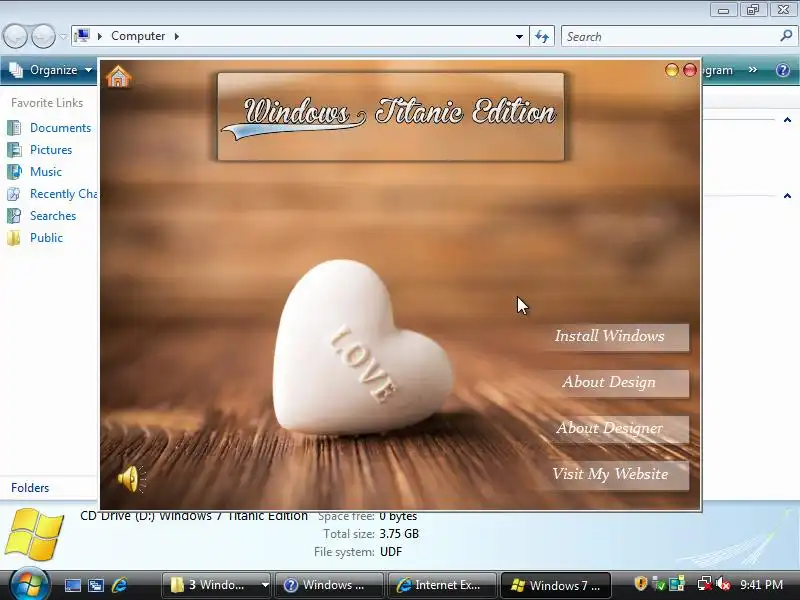The width and height of the screenshot is (800, 600).
Task: Click Computer in the address bar
Action: (x=138, y=36)
